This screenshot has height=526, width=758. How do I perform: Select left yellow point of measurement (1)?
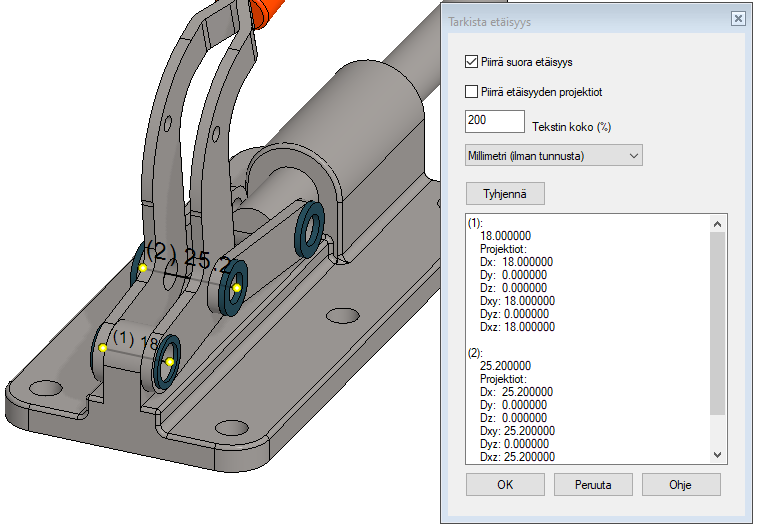(103, 348)
